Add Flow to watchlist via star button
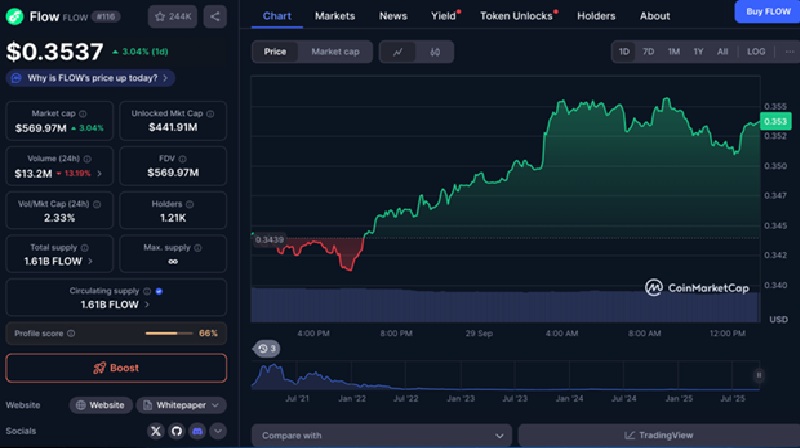This screenshot has height=448, width=800. pos(172,16)
